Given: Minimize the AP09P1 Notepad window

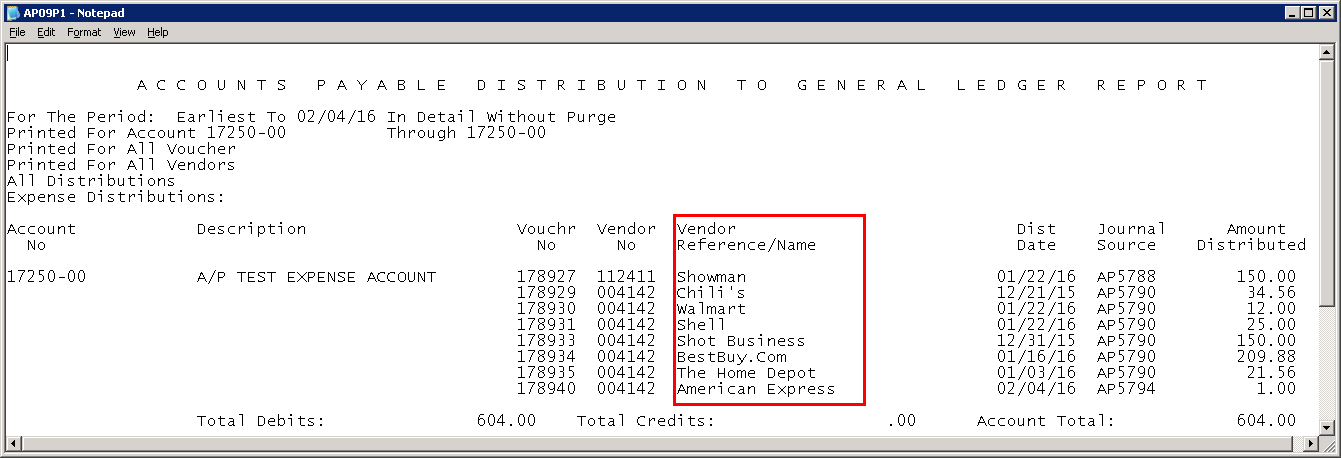Looking at the screenshot, I should point(1293,12).
